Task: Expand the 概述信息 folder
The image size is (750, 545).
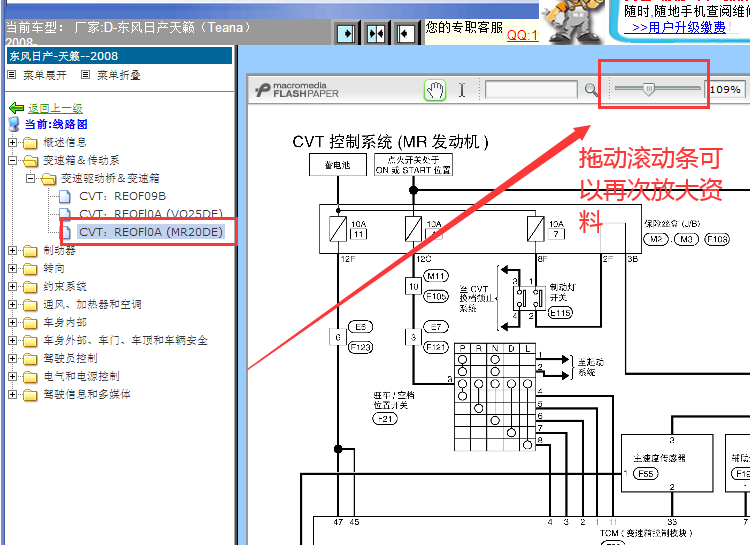Action: pyautogui.click(x=13, y=143)
